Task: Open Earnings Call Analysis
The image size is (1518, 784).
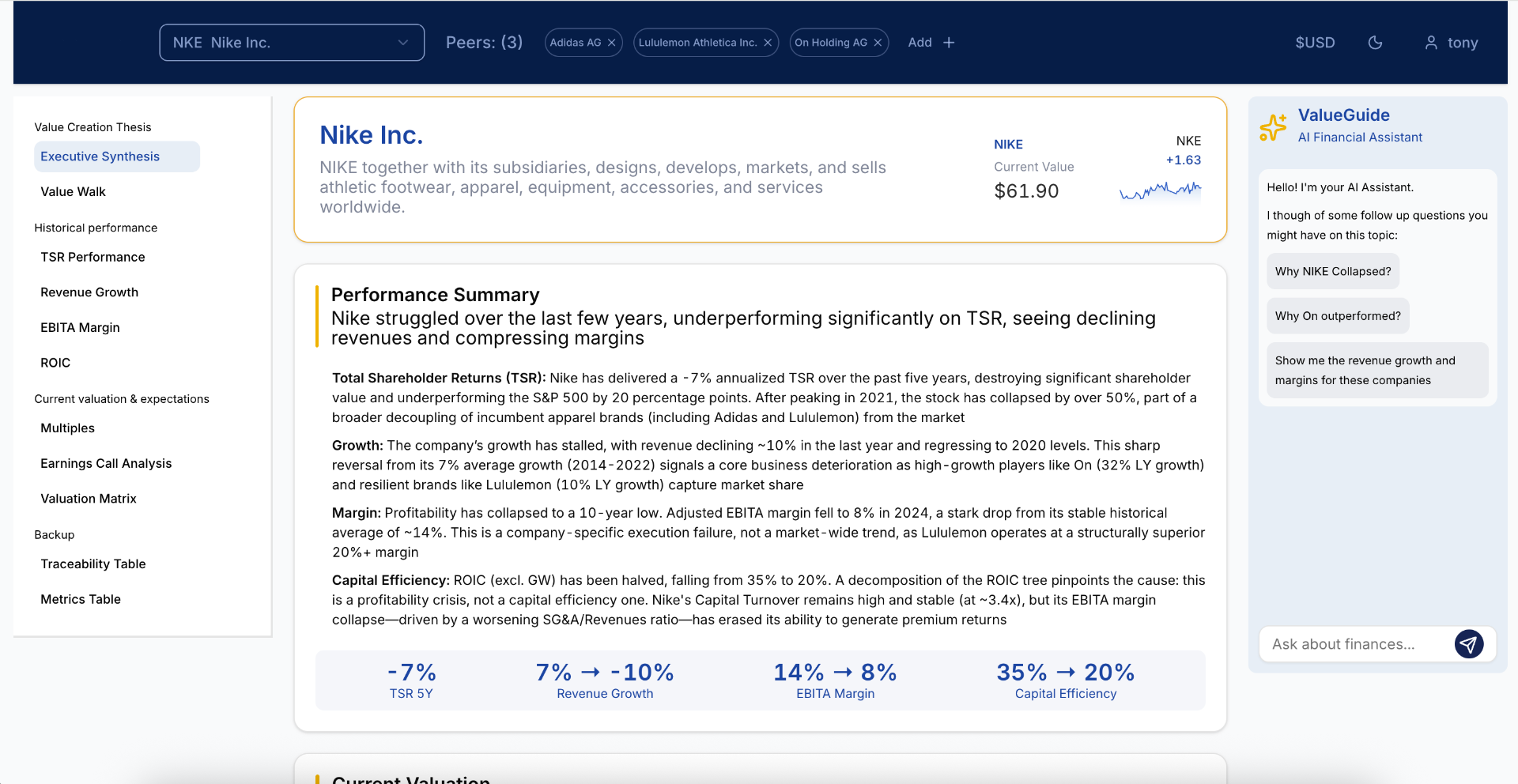Action: (106, 463)
